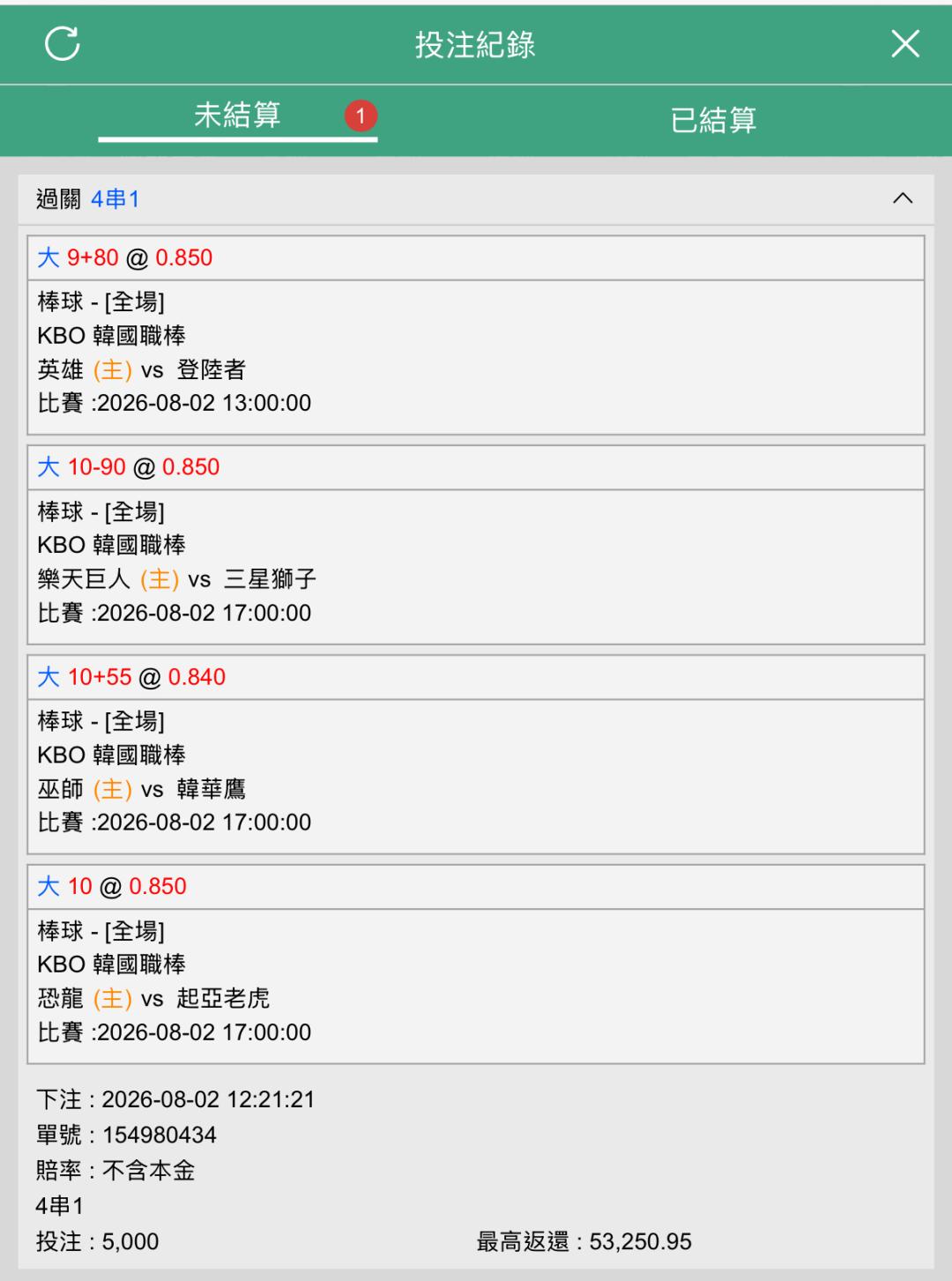Open the 已結算 tab
This screenshot has width=952, height=1281.
click(713, 120)
